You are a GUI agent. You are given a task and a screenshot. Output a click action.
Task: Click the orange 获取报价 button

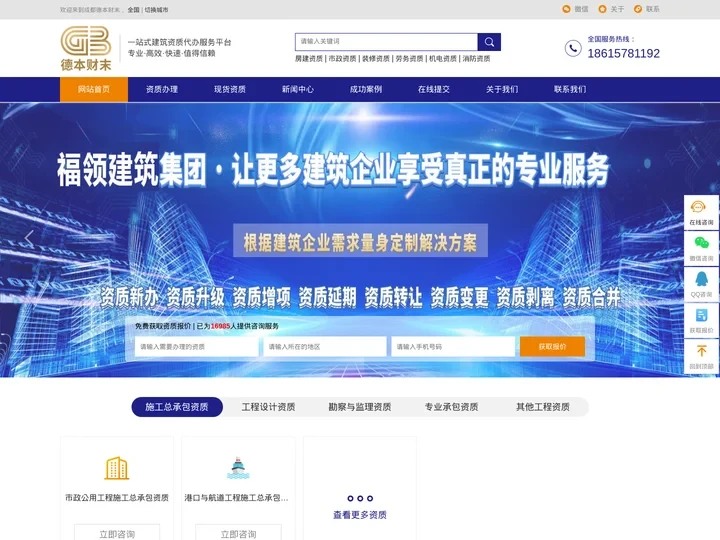(552, 347)
